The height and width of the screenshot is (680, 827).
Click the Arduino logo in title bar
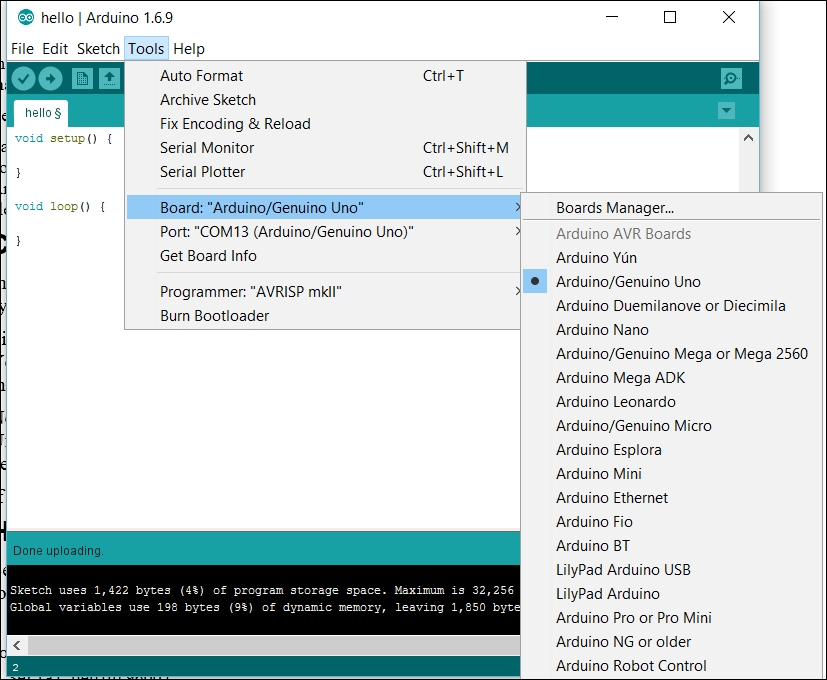pos(25,17)
